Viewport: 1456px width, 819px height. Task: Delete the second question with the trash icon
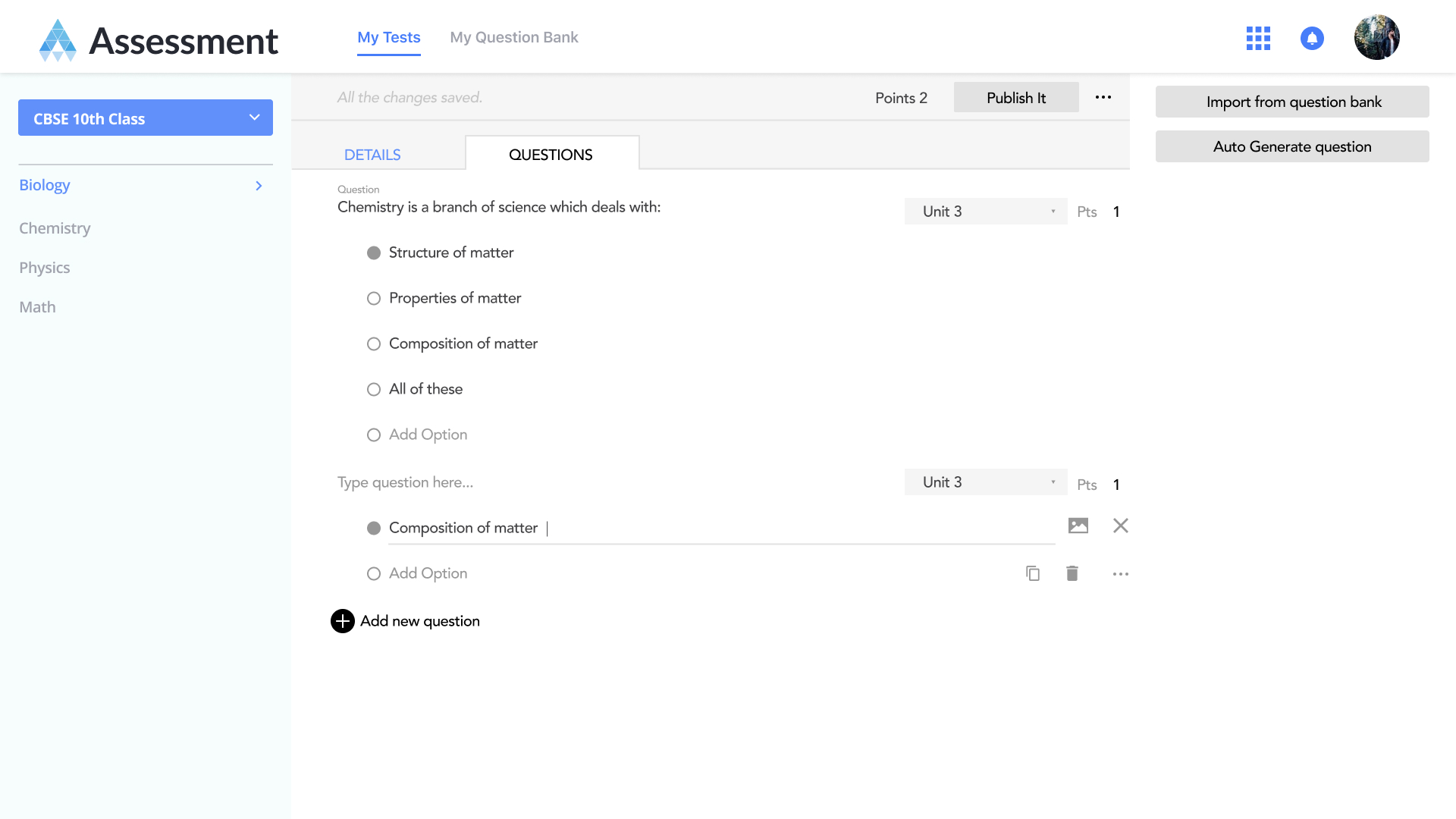(1072, 573)
